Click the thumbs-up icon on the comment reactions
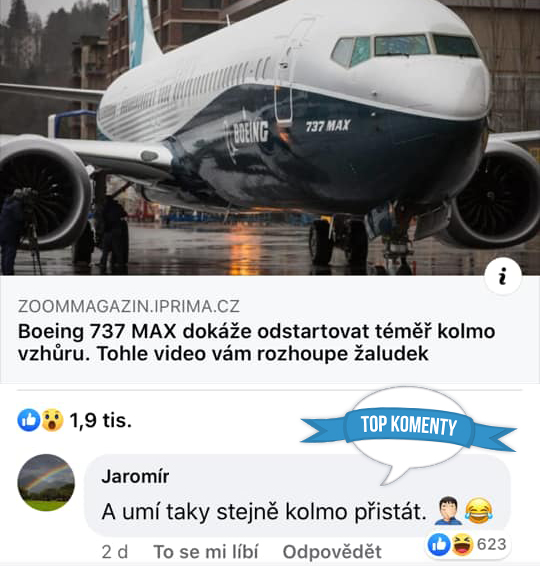This screenshot has height=566, width=540. click(x=439, y=544)
